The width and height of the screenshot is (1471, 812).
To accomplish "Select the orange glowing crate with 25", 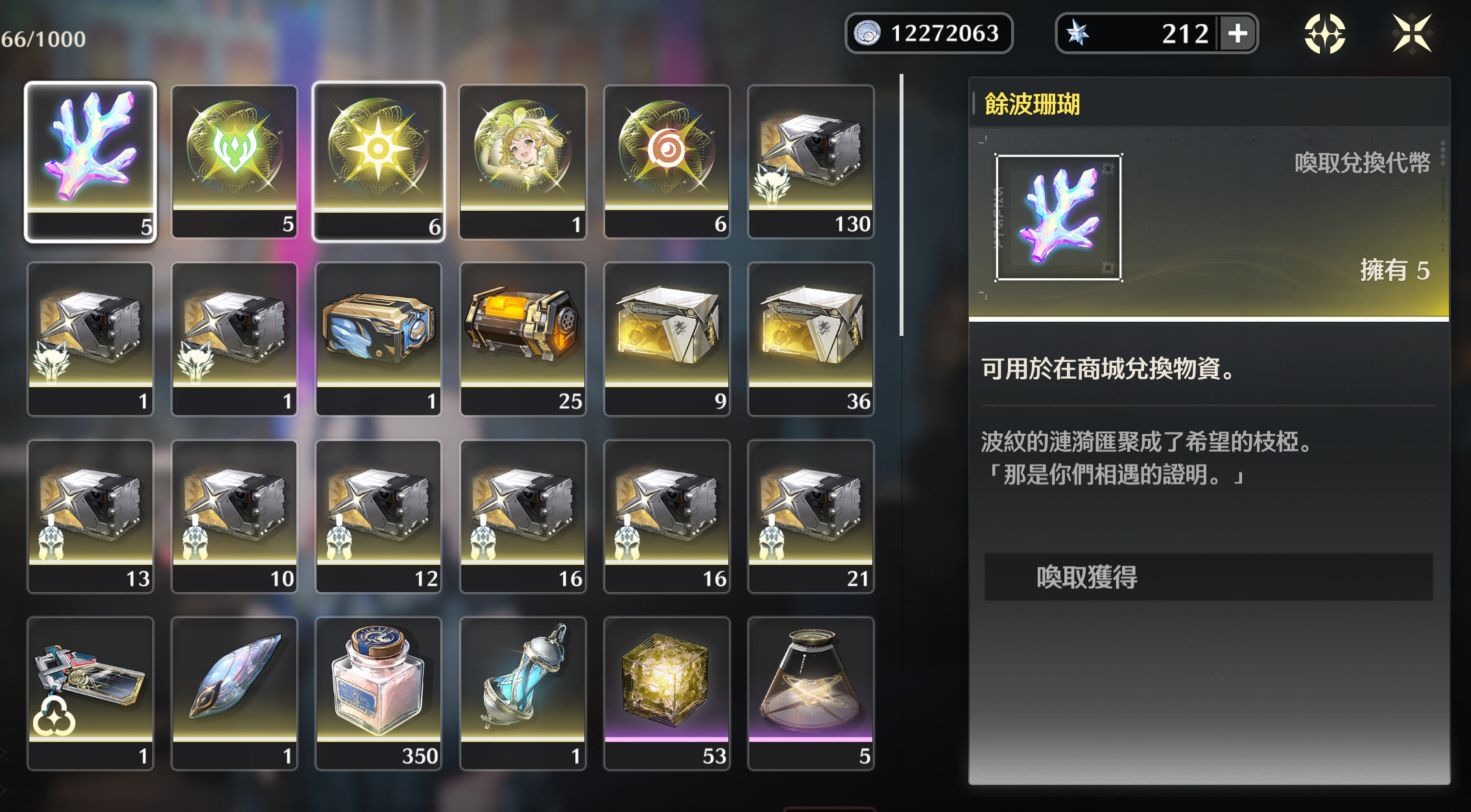I will 523,339.
